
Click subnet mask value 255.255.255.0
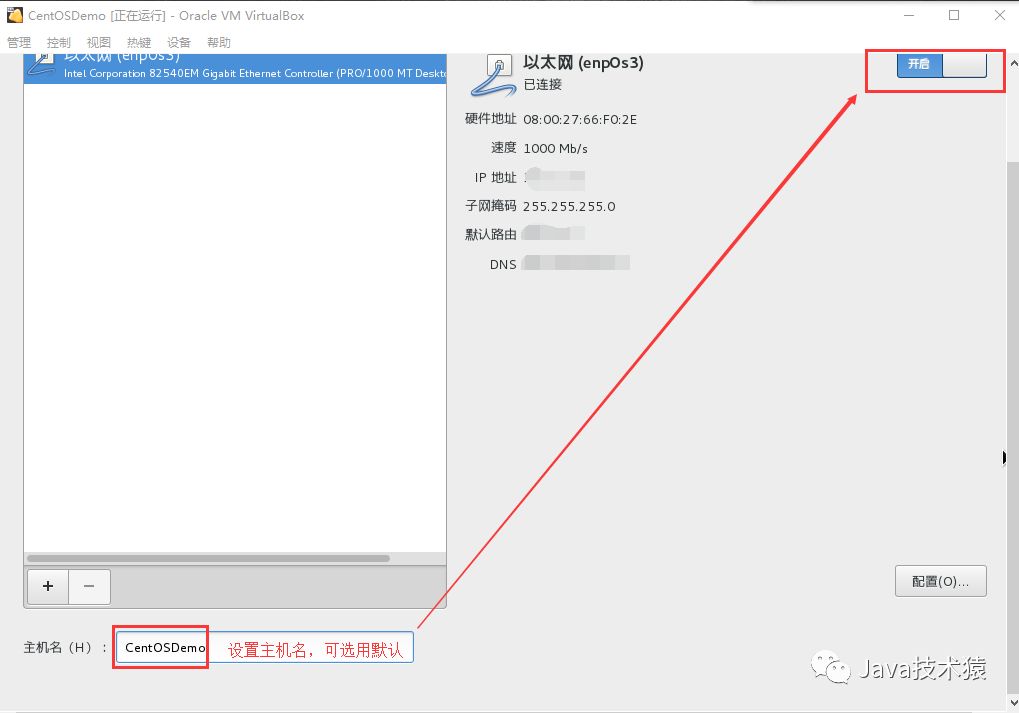[569, 207]
